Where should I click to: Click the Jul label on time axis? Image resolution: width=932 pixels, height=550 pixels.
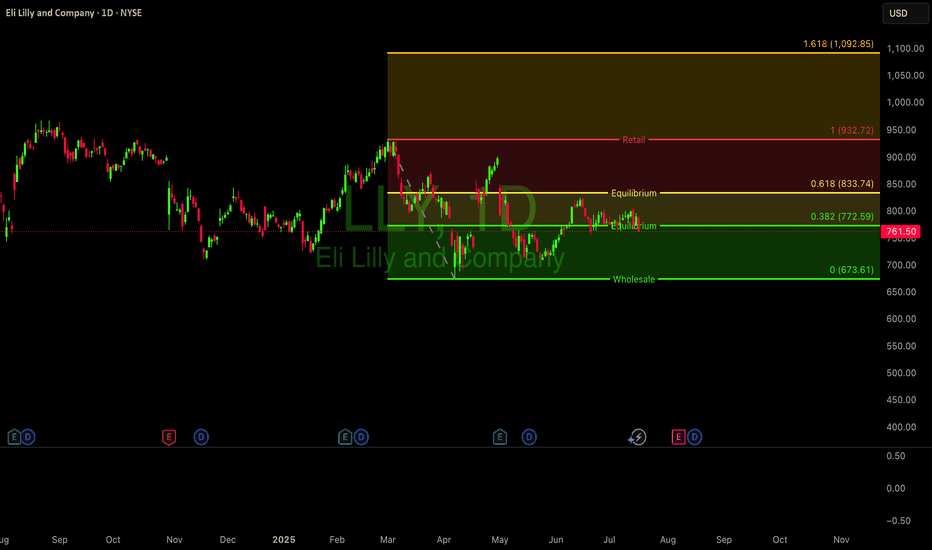click(609, 540)
